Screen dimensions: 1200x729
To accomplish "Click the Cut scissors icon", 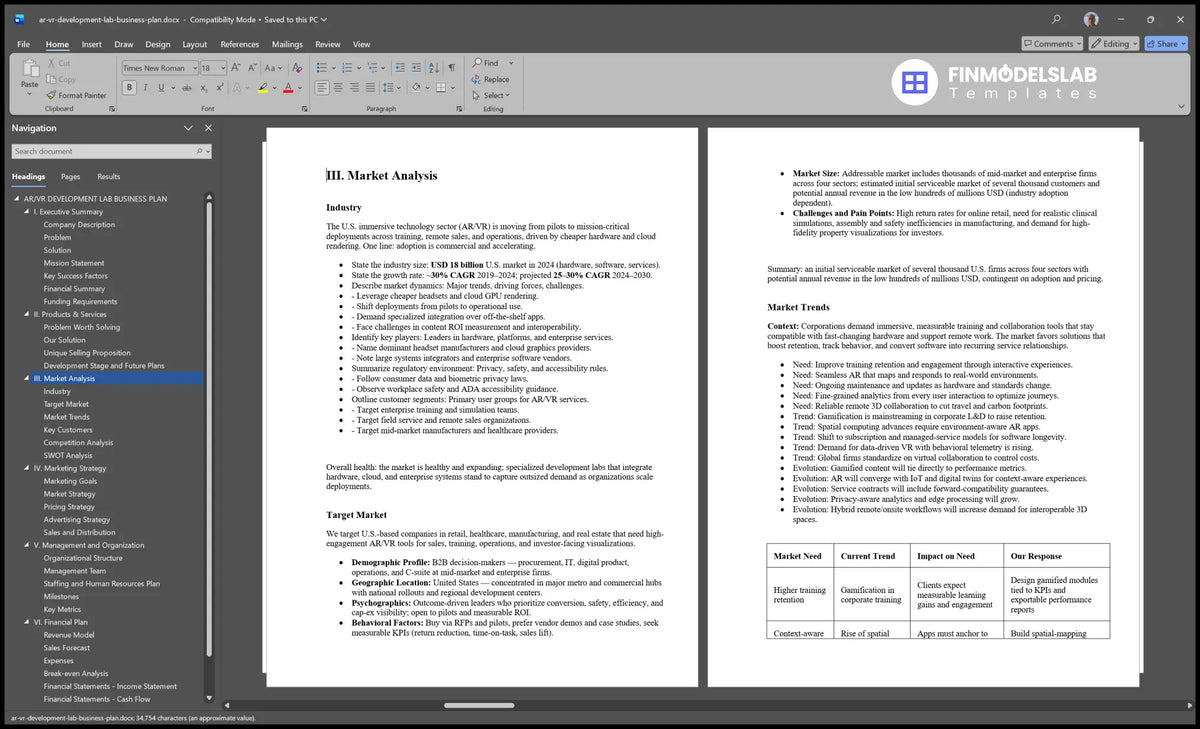I will tap(51, 63).
